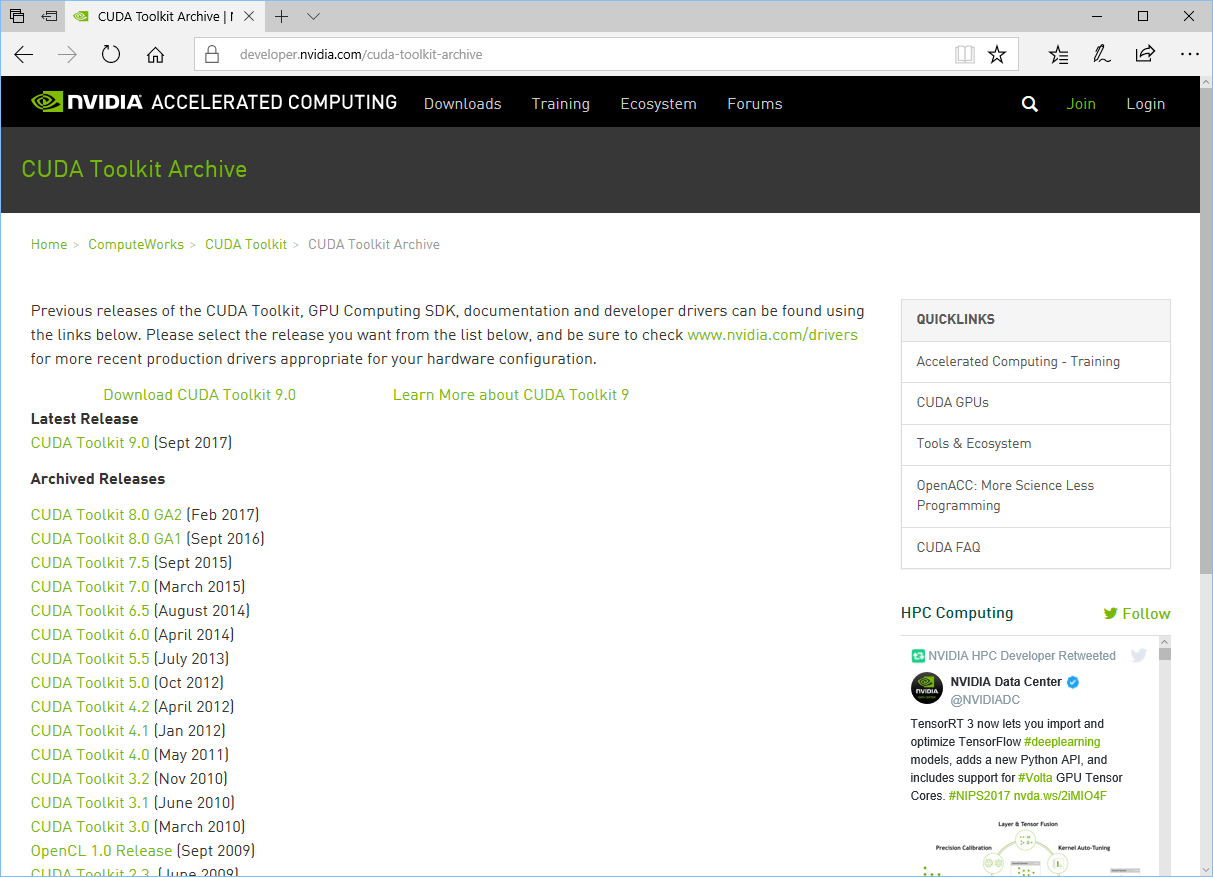
Task: Go to the home page icon
Action: pos(155,55)
